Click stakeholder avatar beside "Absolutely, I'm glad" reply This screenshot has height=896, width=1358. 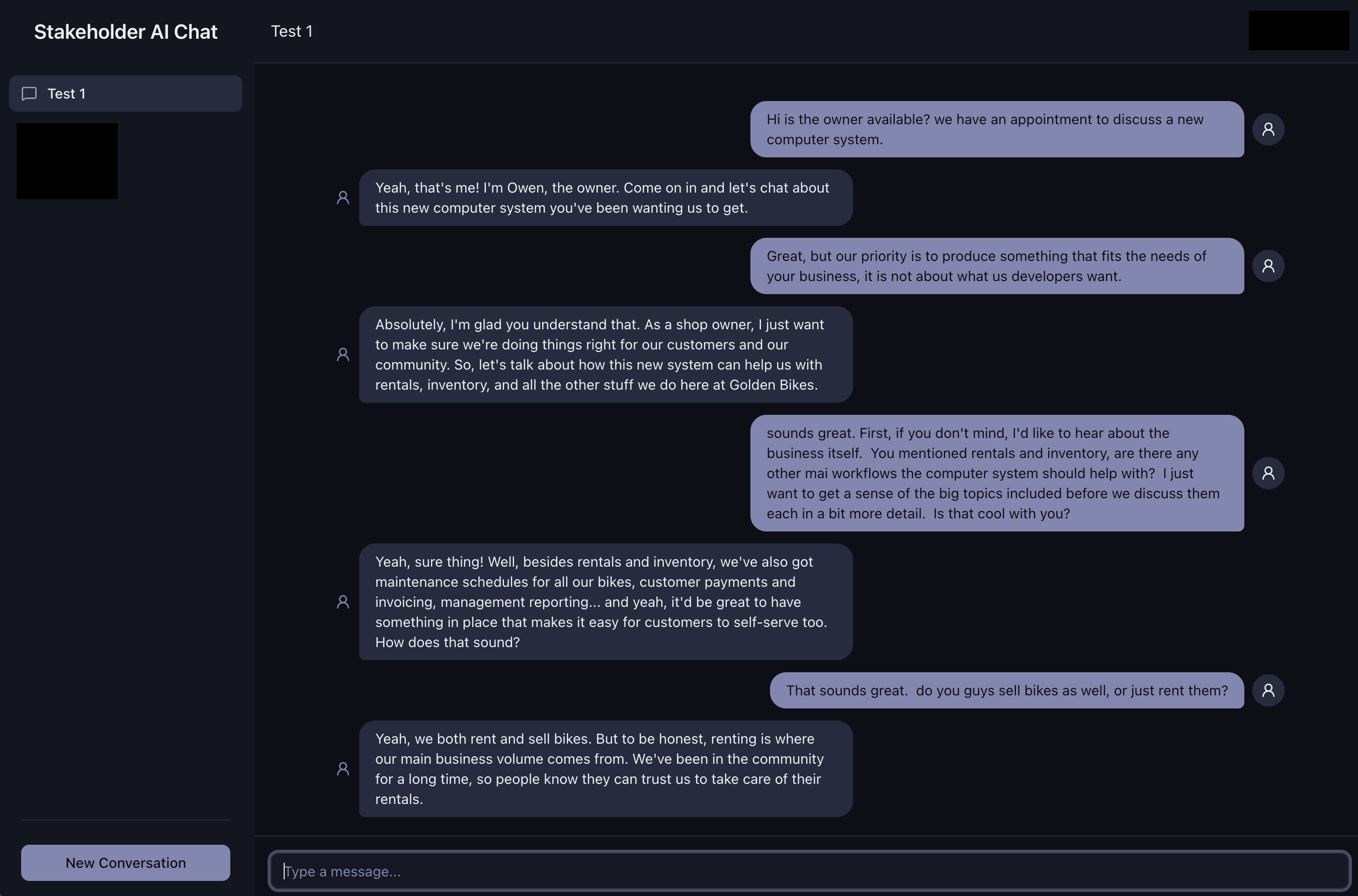[x=343, y=354]
